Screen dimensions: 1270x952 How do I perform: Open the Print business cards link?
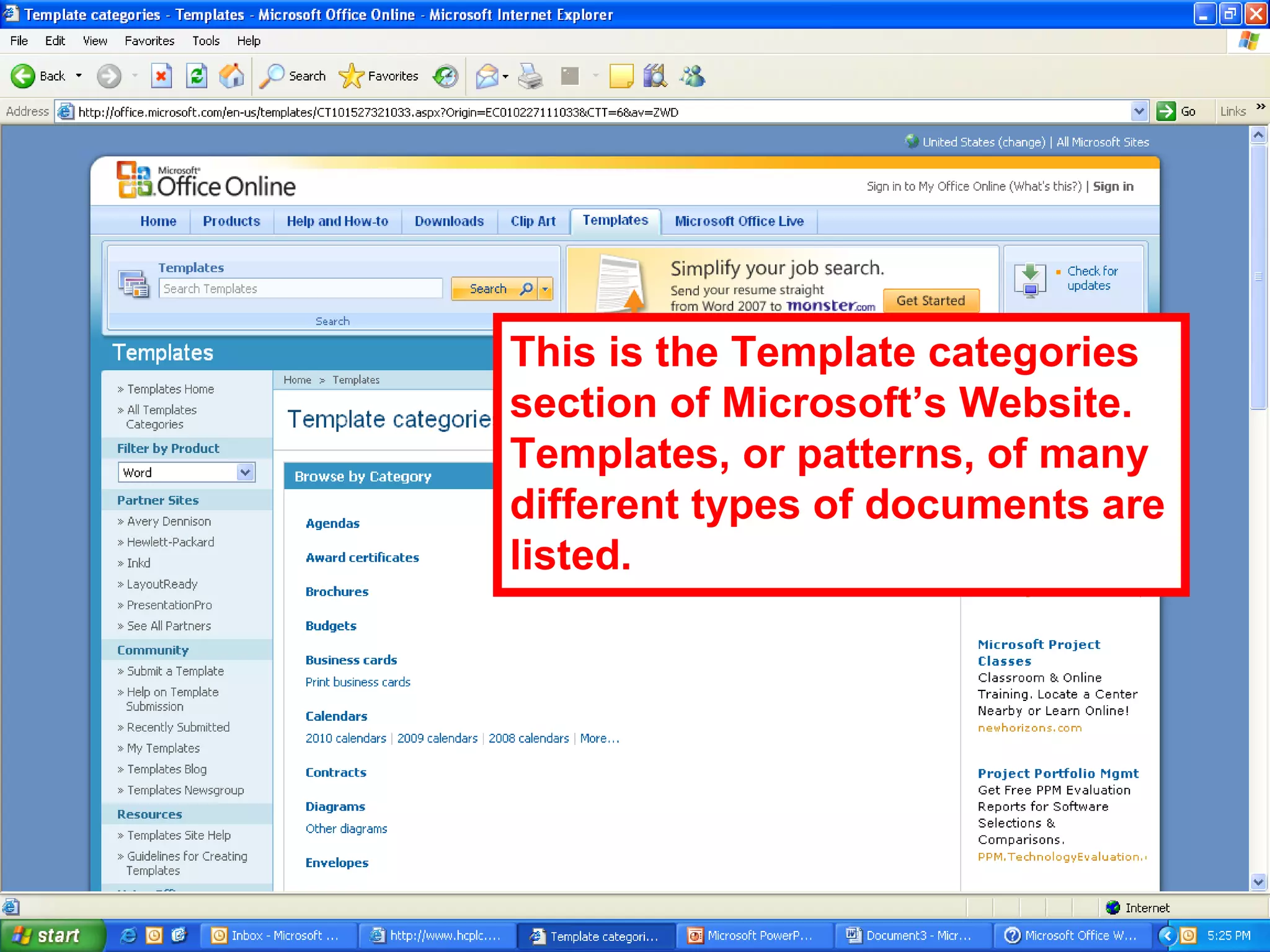click(x=358, y=682)
